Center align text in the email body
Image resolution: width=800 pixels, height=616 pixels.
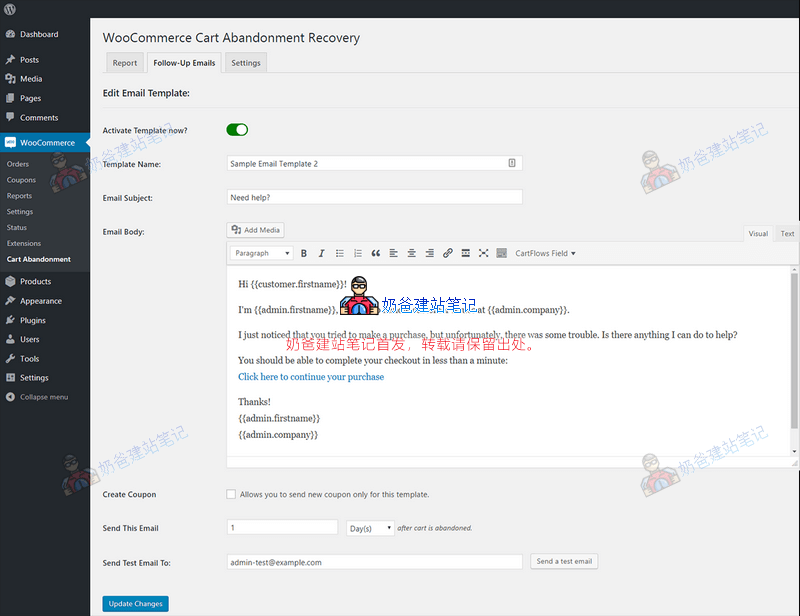412,254
